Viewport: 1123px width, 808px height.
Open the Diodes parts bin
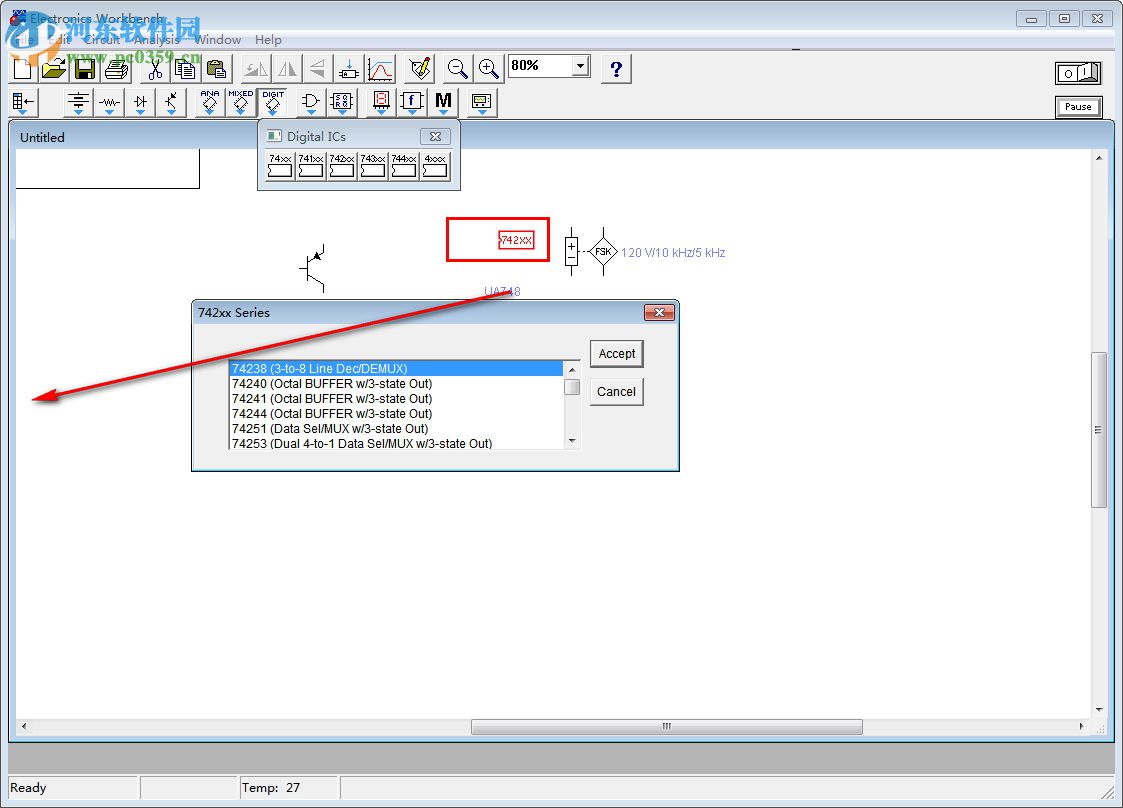[x=140, y=102]
